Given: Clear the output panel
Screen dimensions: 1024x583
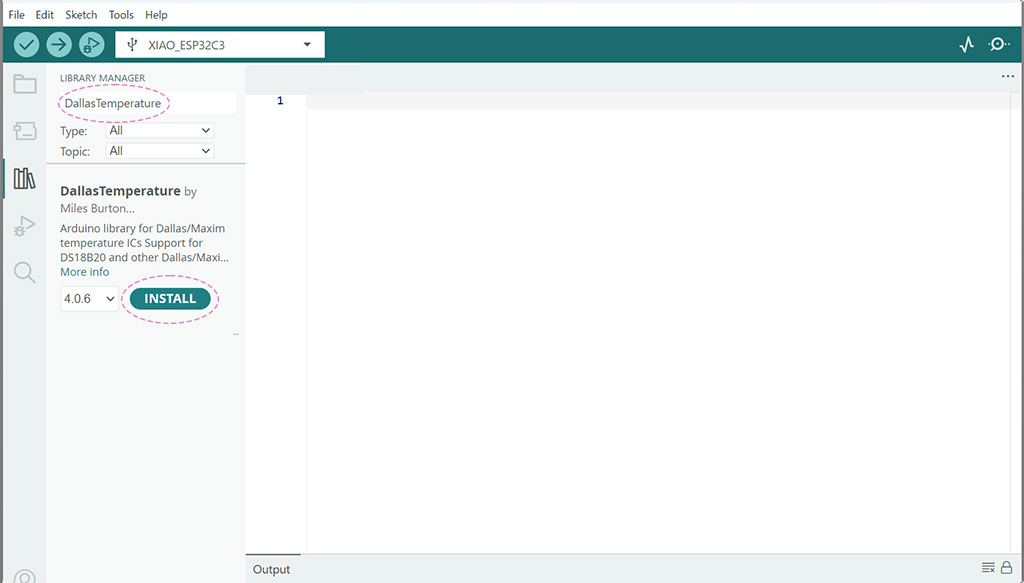Looking at the screenshot, I should tap(988, 568).
